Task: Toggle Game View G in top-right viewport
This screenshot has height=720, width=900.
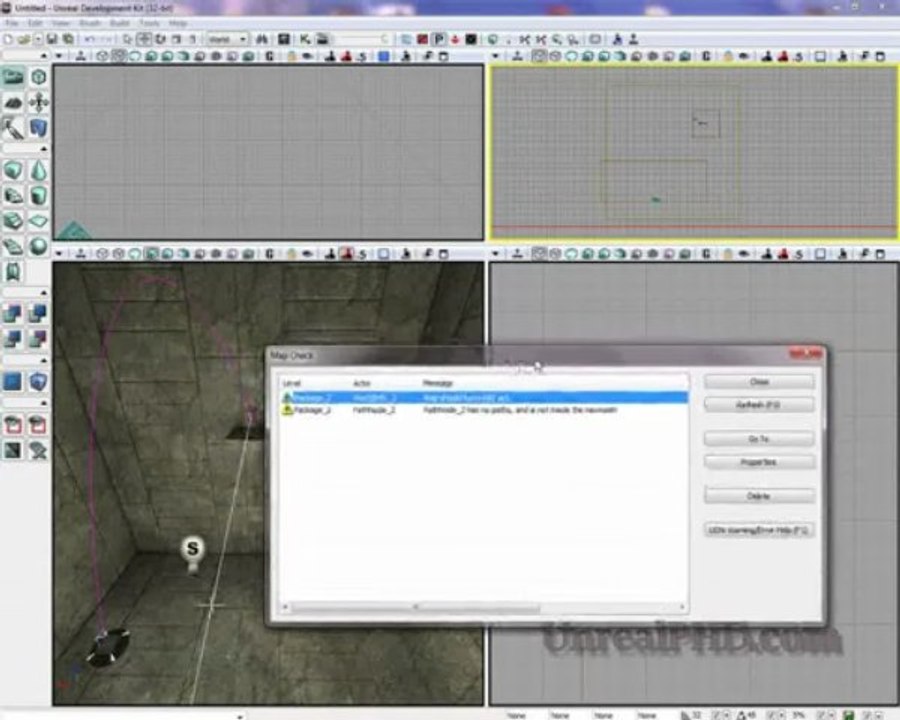Action: [707, 56]
